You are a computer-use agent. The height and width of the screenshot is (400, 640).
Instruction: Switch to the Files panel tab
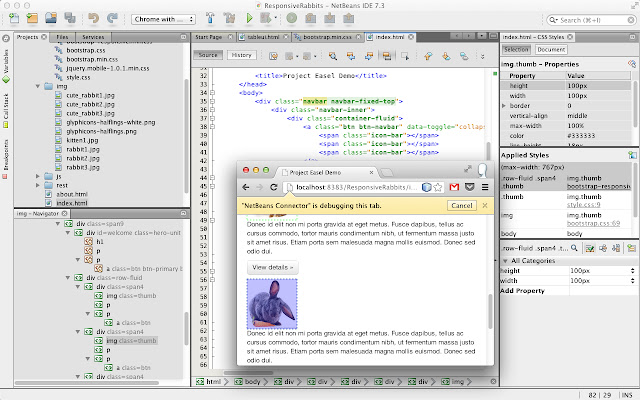[x=62, y=37]
